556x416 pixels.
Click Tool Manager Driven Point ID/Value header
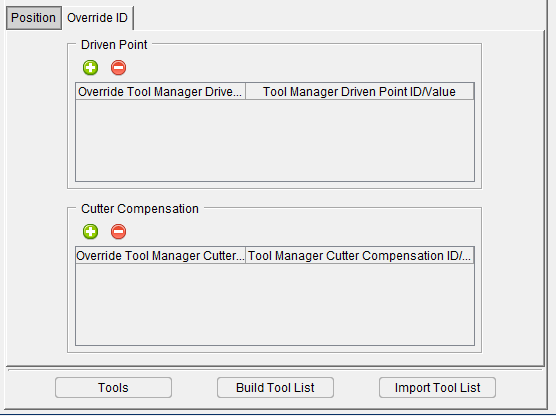click(x=360, y=91)
